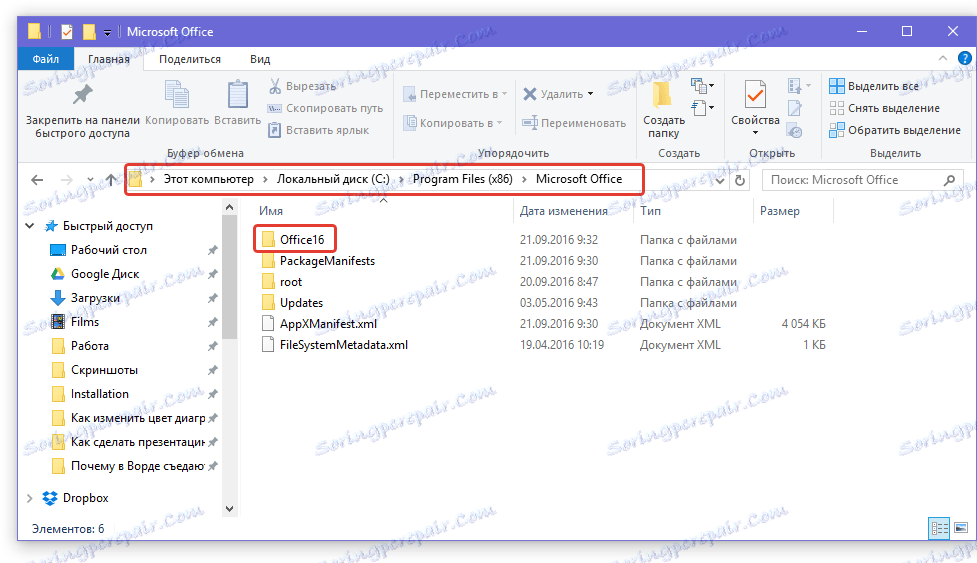Open the Файл menu tab

[45, 59]
